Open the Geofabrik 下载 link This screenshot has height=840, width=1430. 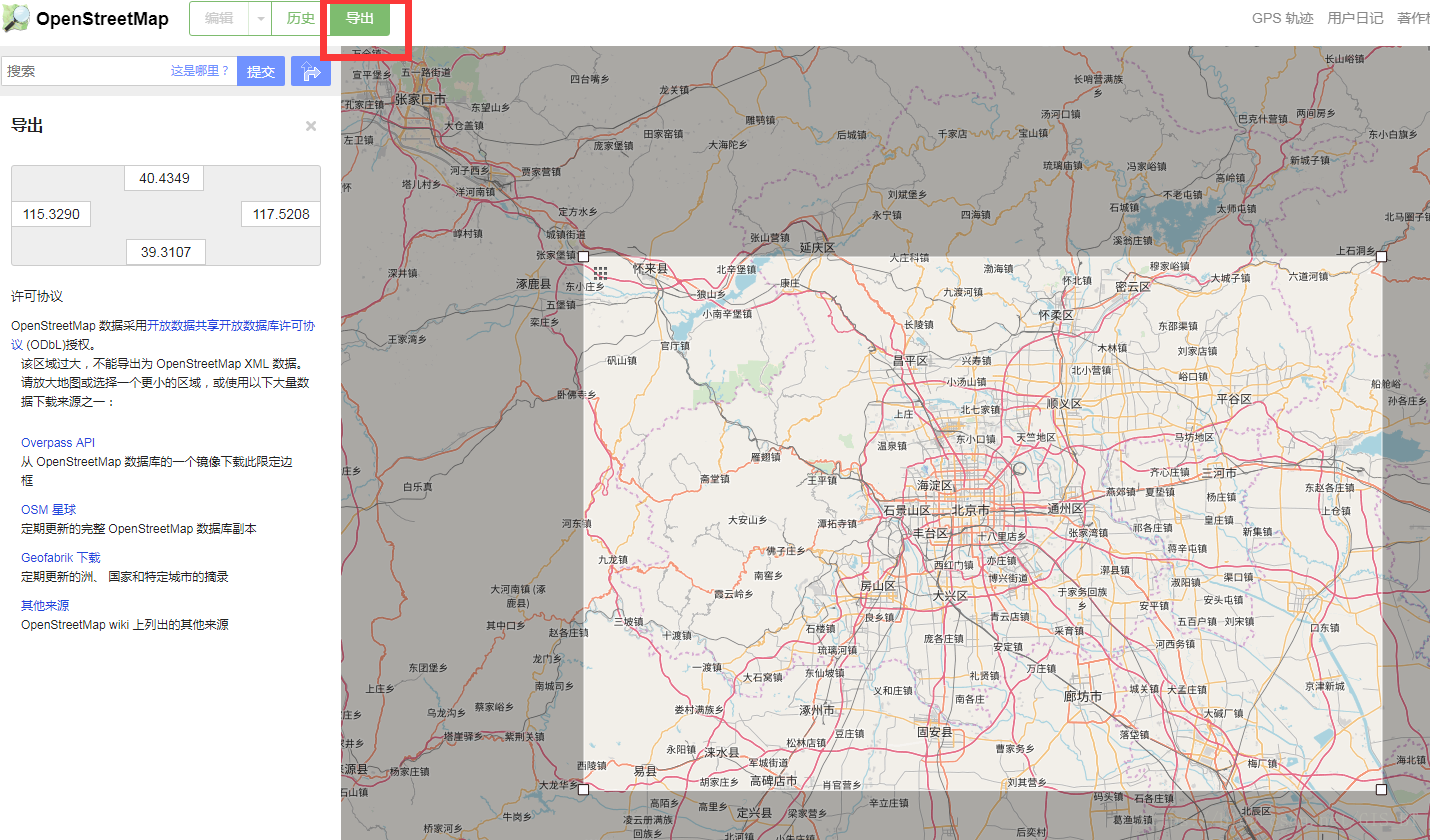coord(61,557)
